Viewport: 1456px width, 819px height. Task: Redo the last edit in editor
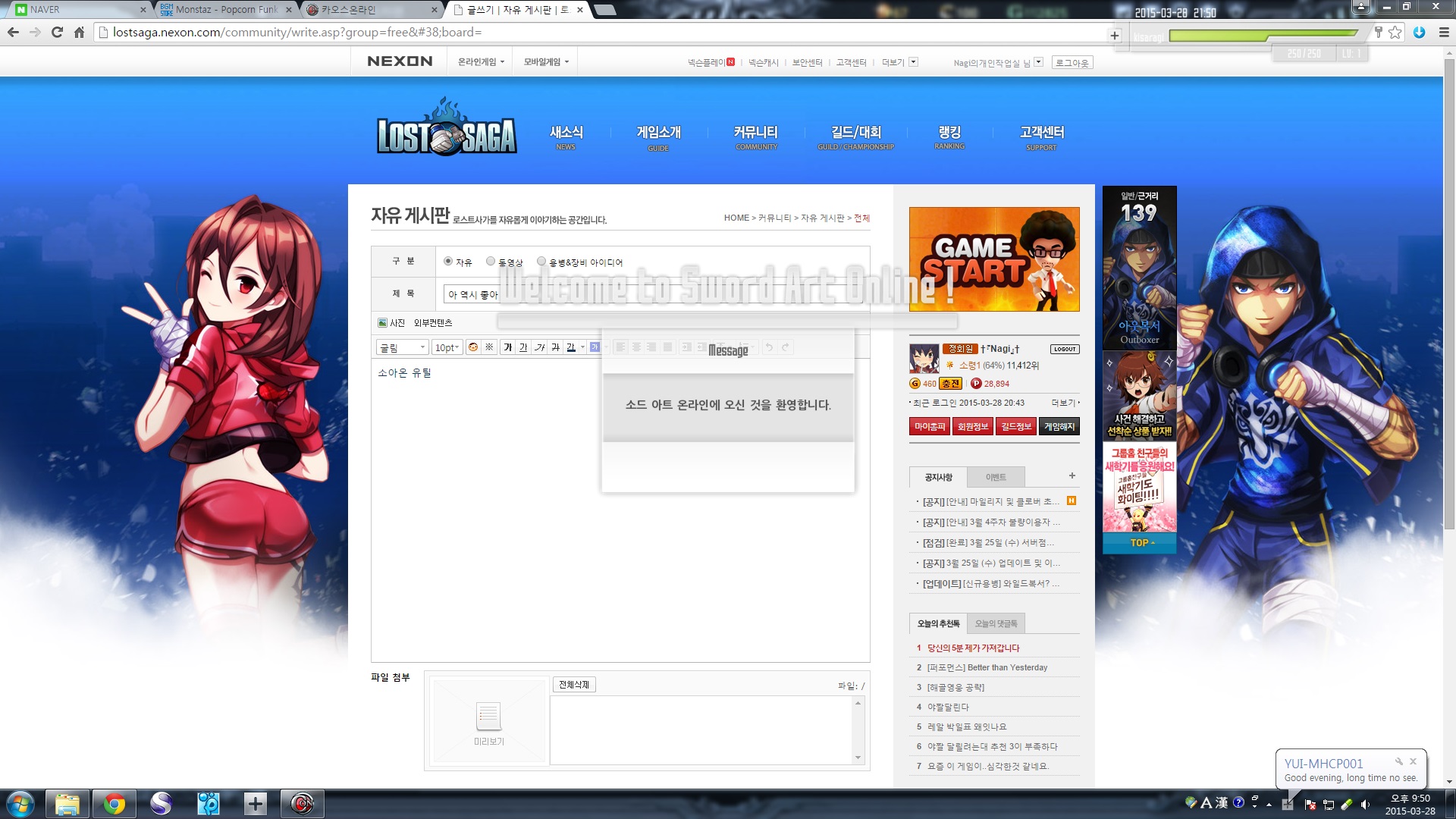point(786,347)
